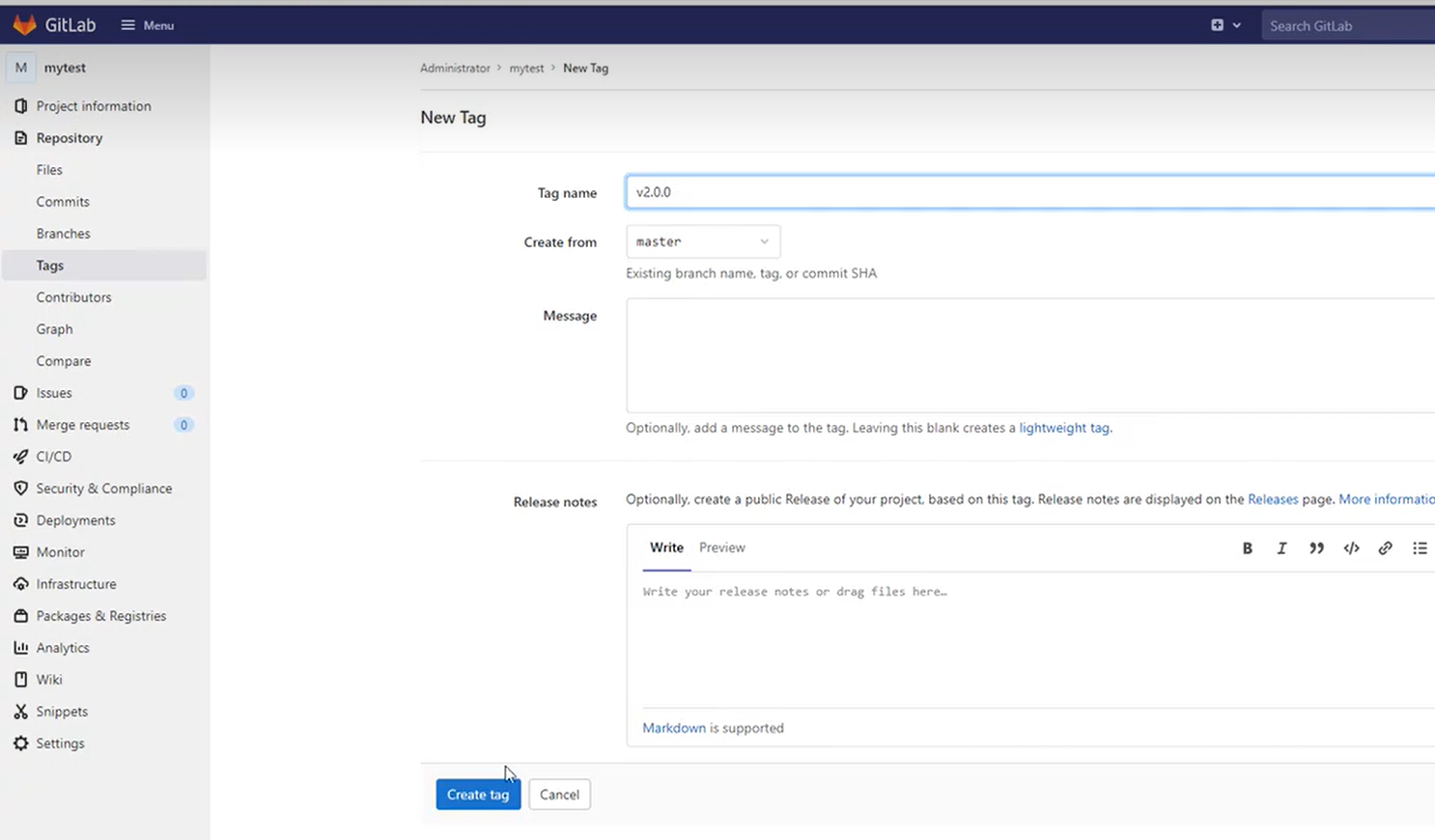Open Files under Repository
This screenshot has width=1435, height=840.
[49, 170]
